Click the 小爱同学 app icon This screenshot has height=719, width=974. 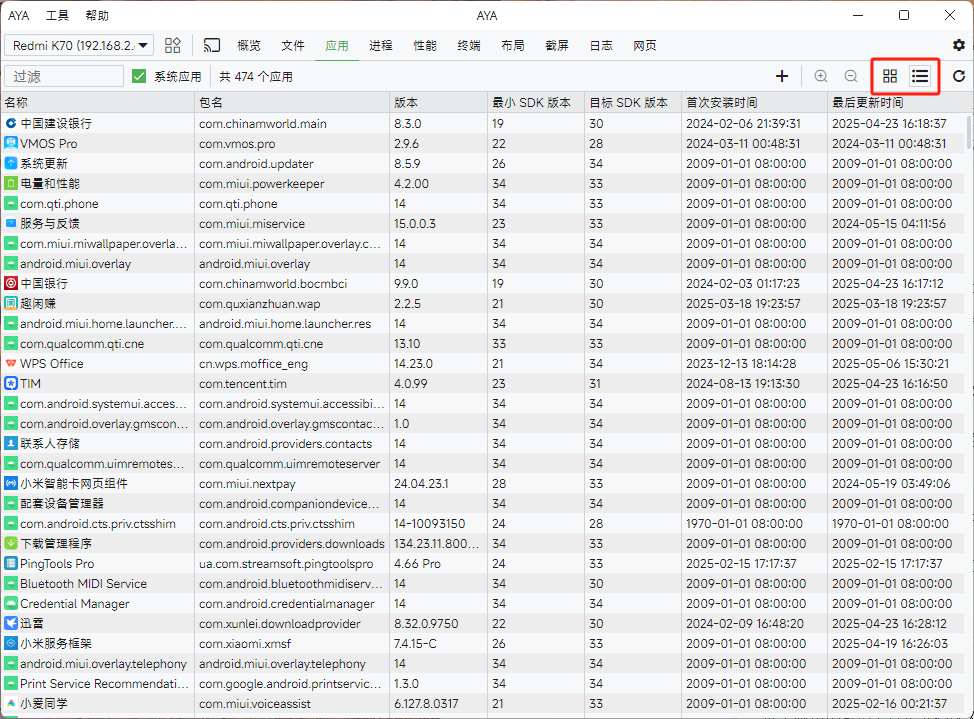point(11,703)
